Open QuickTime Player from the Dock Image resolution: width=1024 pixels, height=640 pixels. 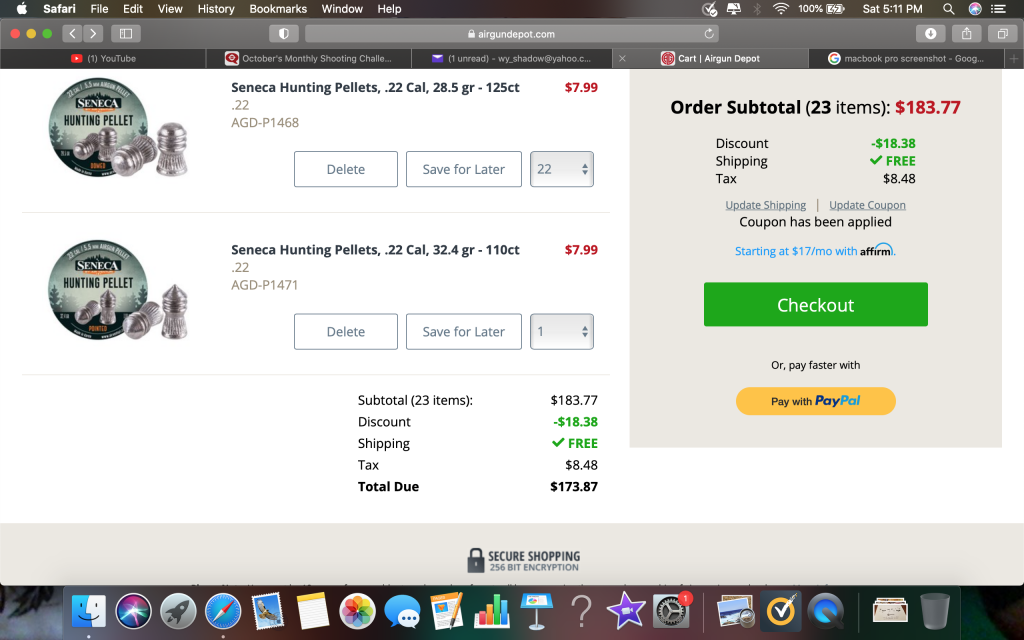(825, 611)
